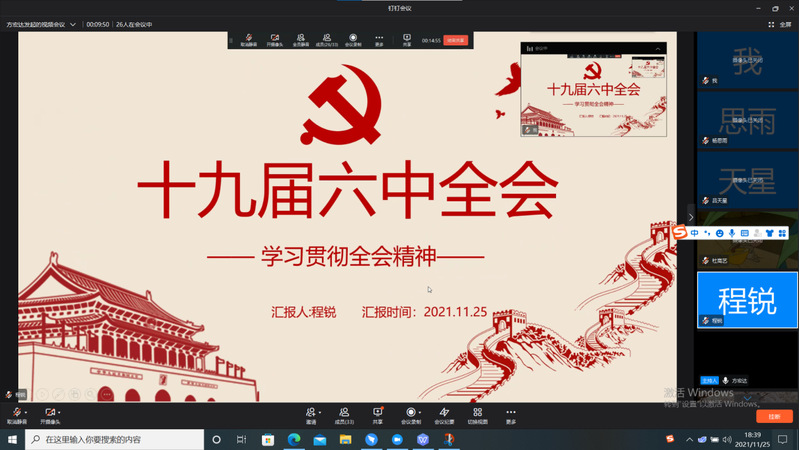Open blue video meeting icon on taskbar
This screenshot has width=799, height=450.
click(x=397, y=439)
